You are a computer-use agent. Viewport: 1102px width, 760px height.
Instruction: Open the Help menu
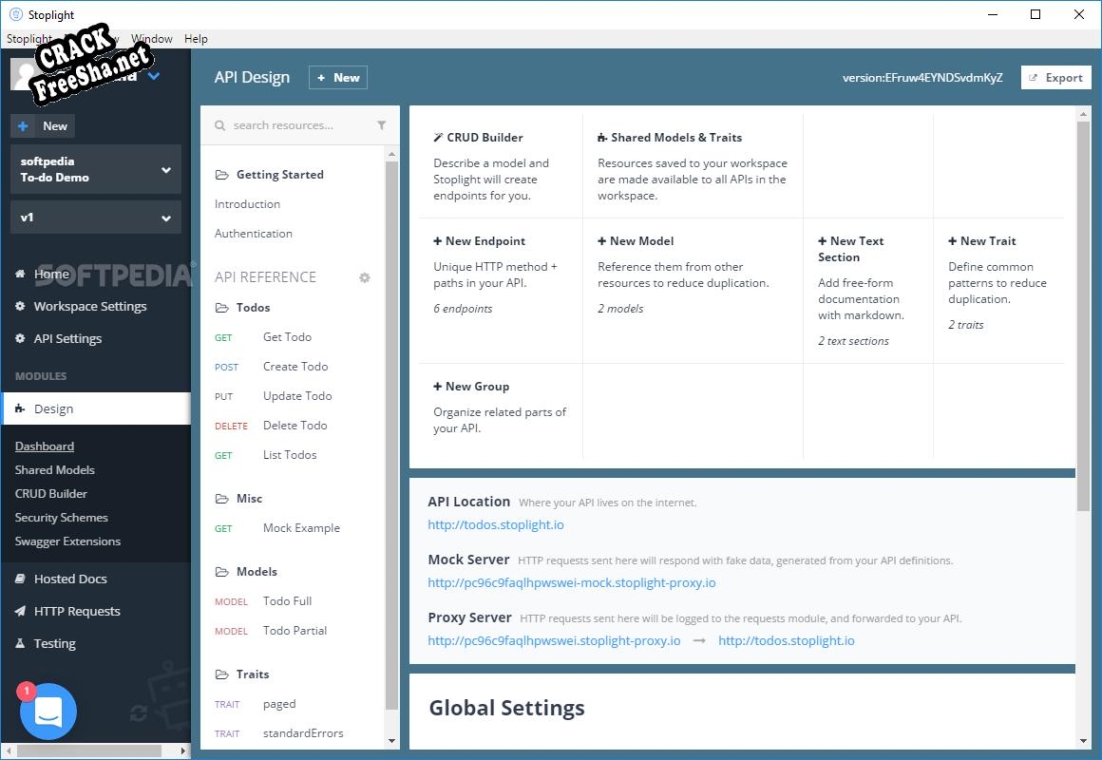196,39
